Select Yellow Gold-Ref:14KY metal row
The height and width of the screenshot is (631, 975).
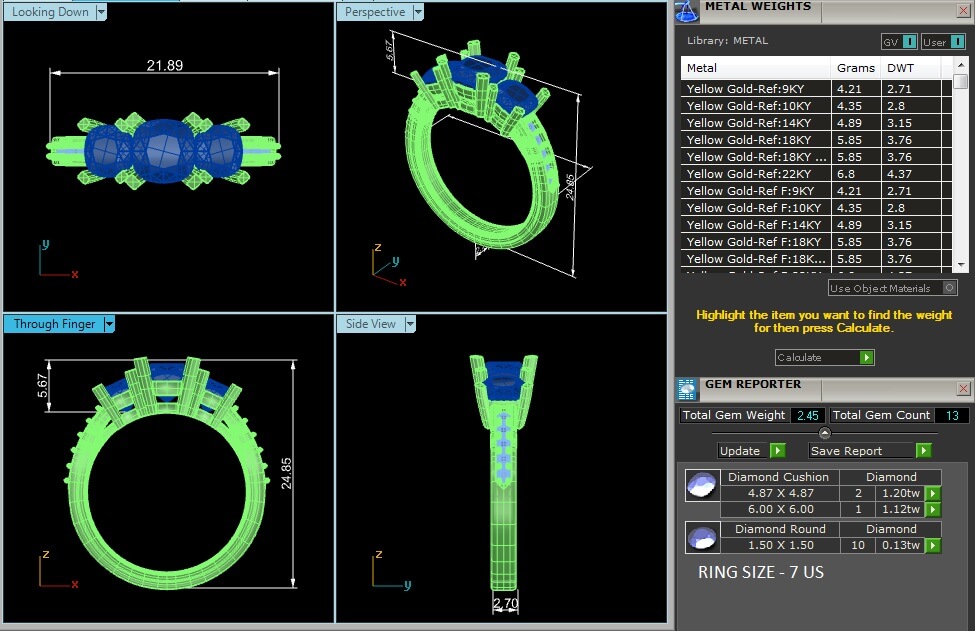pos(755,123)
